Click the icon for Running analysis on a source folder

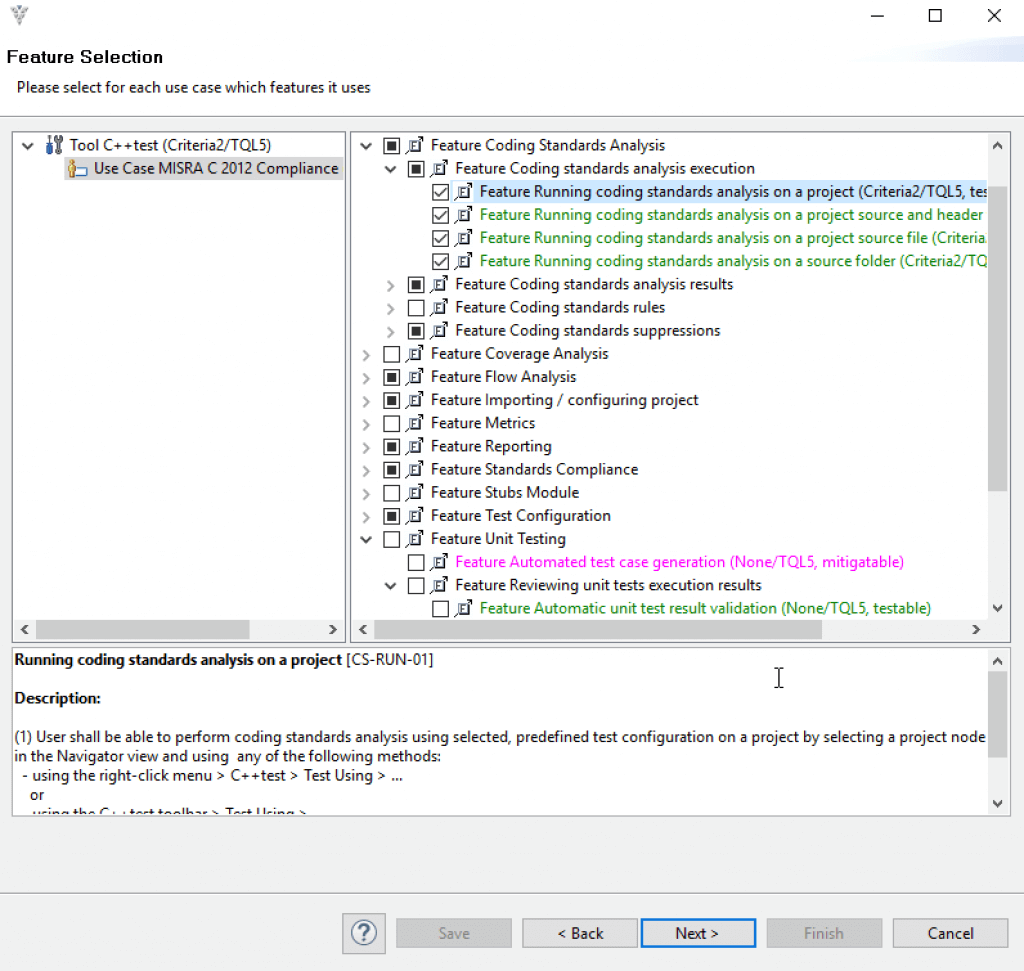(463, 261)
